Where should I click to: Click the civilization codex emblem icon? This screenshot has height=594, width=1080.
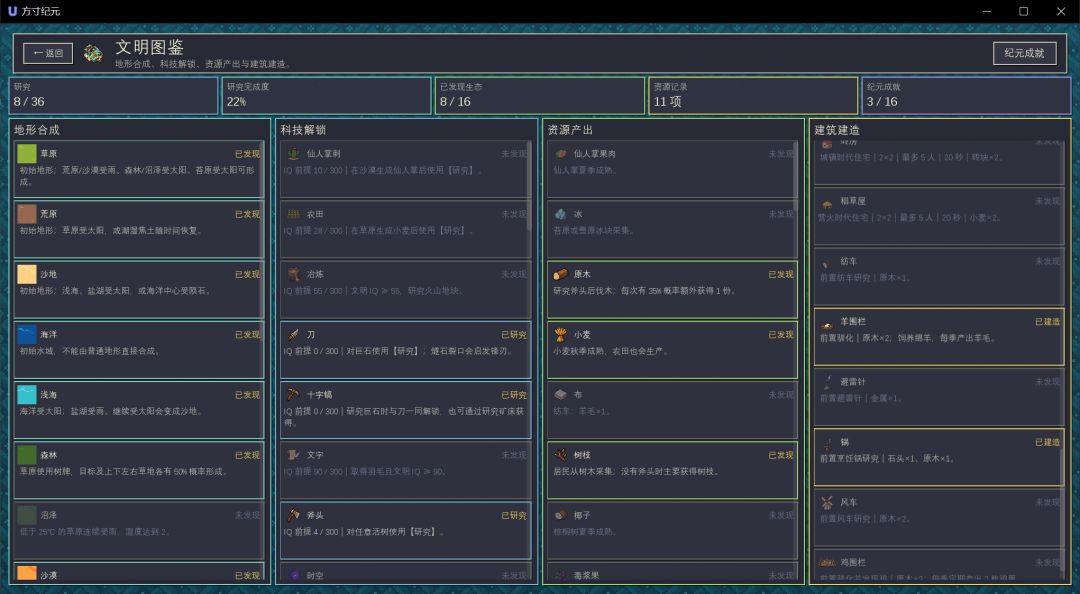click(x=93, y=53)
